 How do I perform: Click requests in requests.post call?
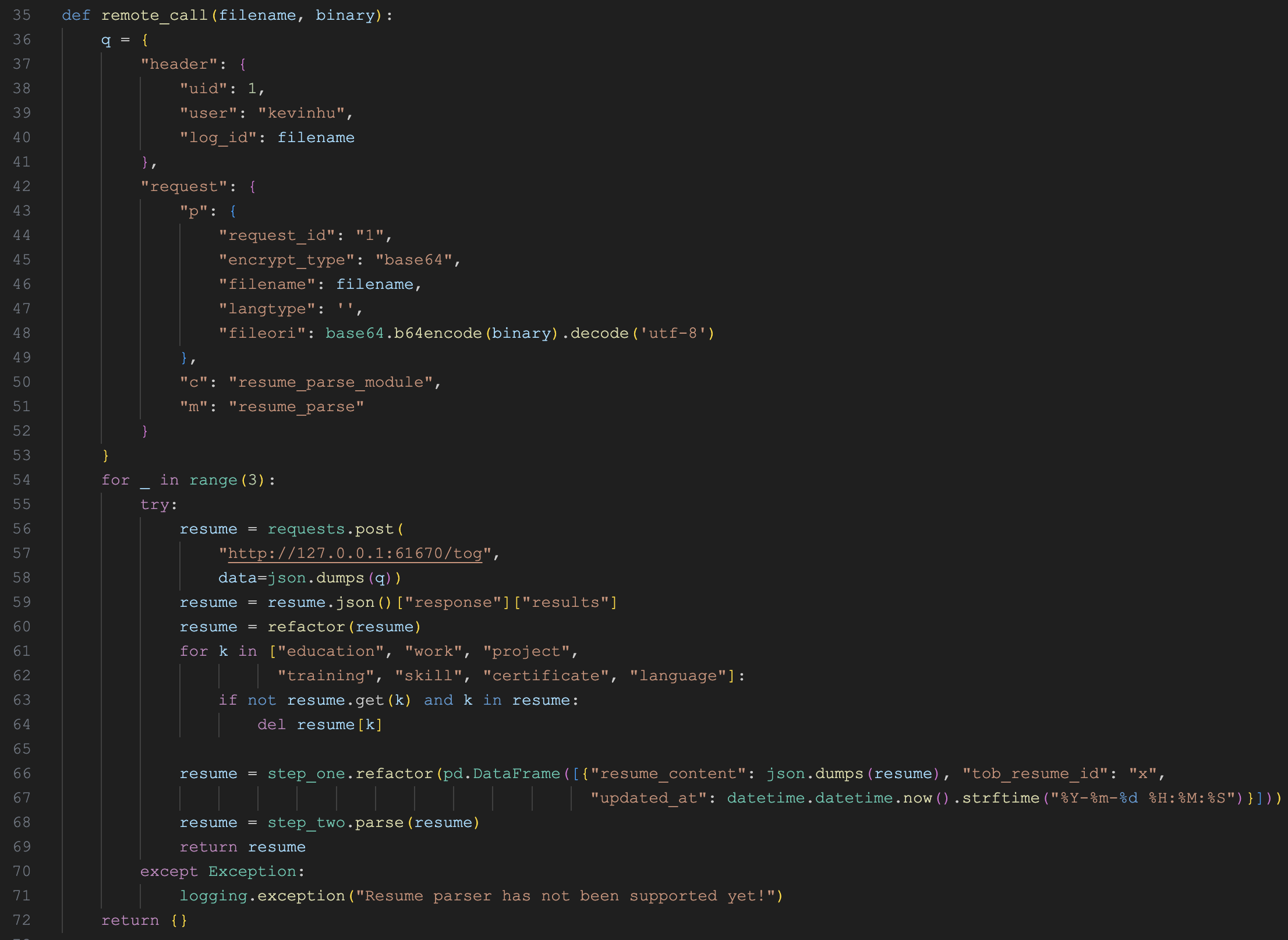(306, 529)
